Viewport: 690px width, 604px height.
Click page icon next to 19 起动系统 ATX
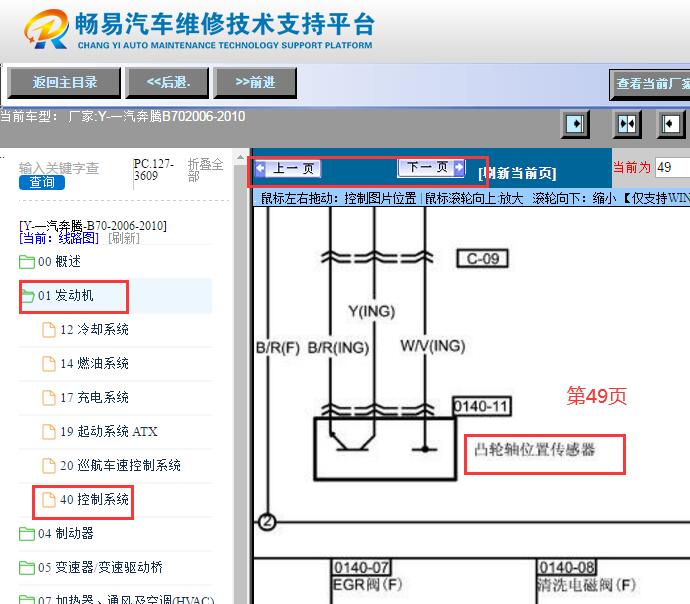[x=48, y=432]
